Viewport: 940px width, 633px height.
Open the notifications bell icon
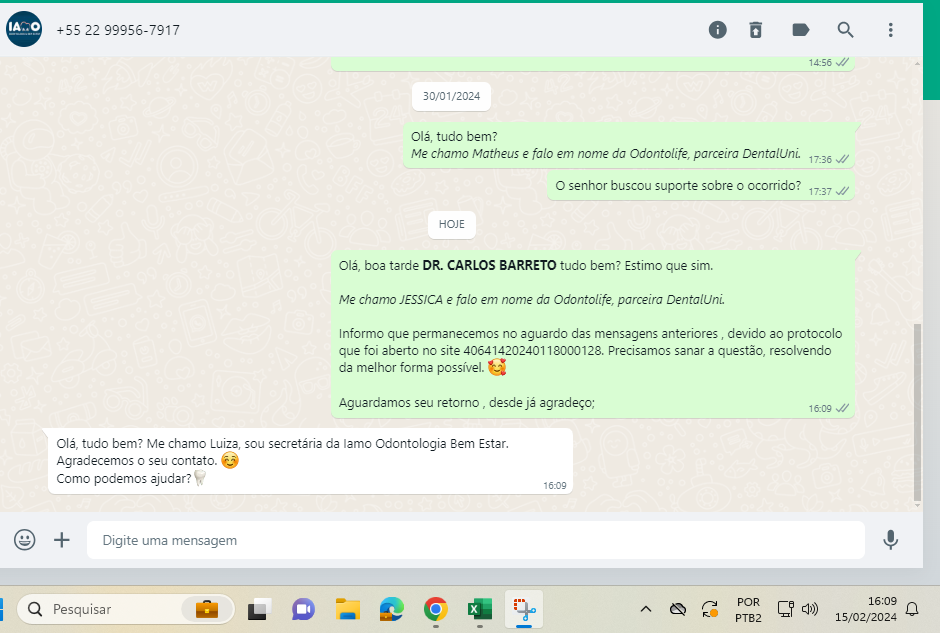tap(912, 610)
